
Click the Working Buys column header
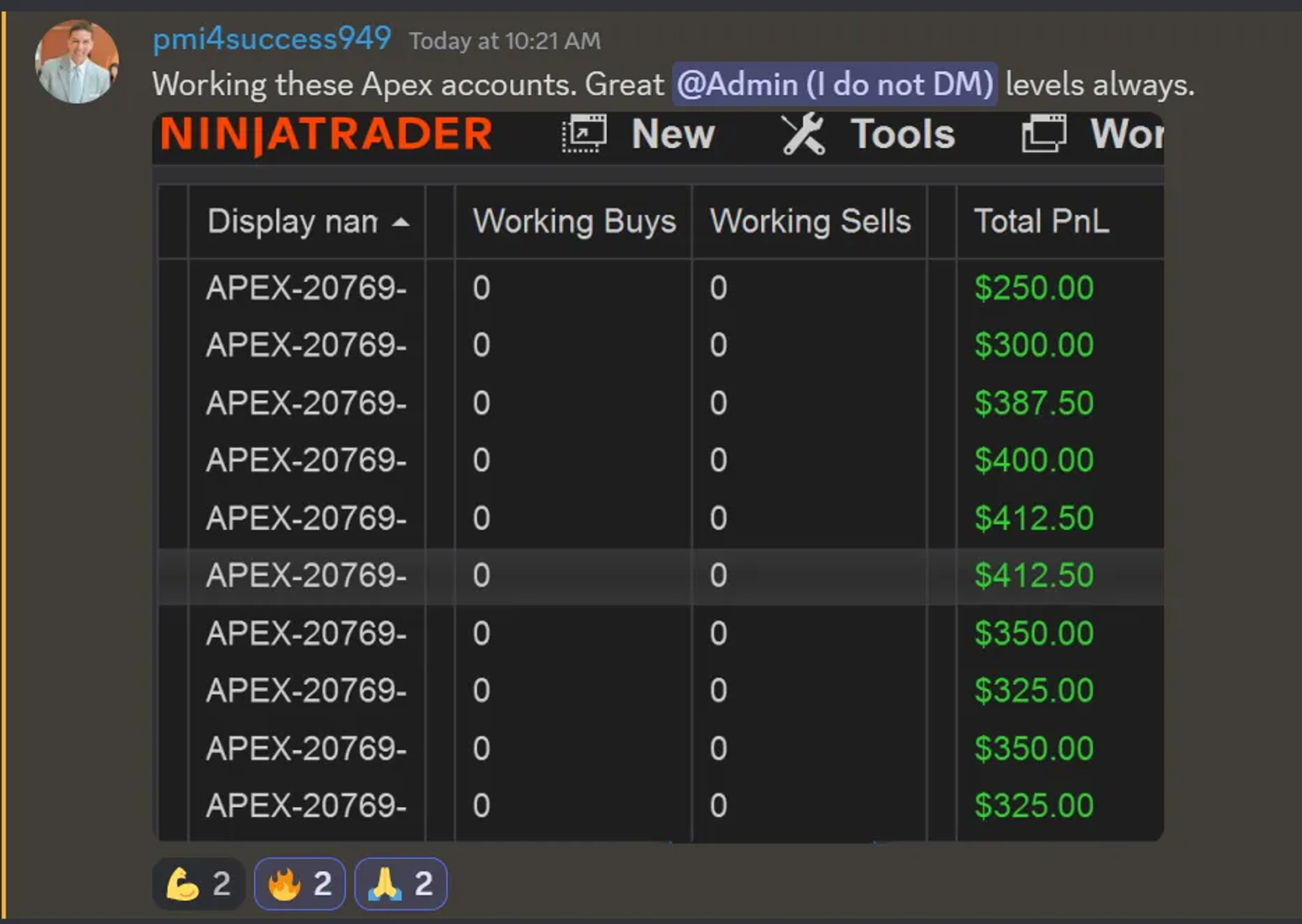point(574,222)
